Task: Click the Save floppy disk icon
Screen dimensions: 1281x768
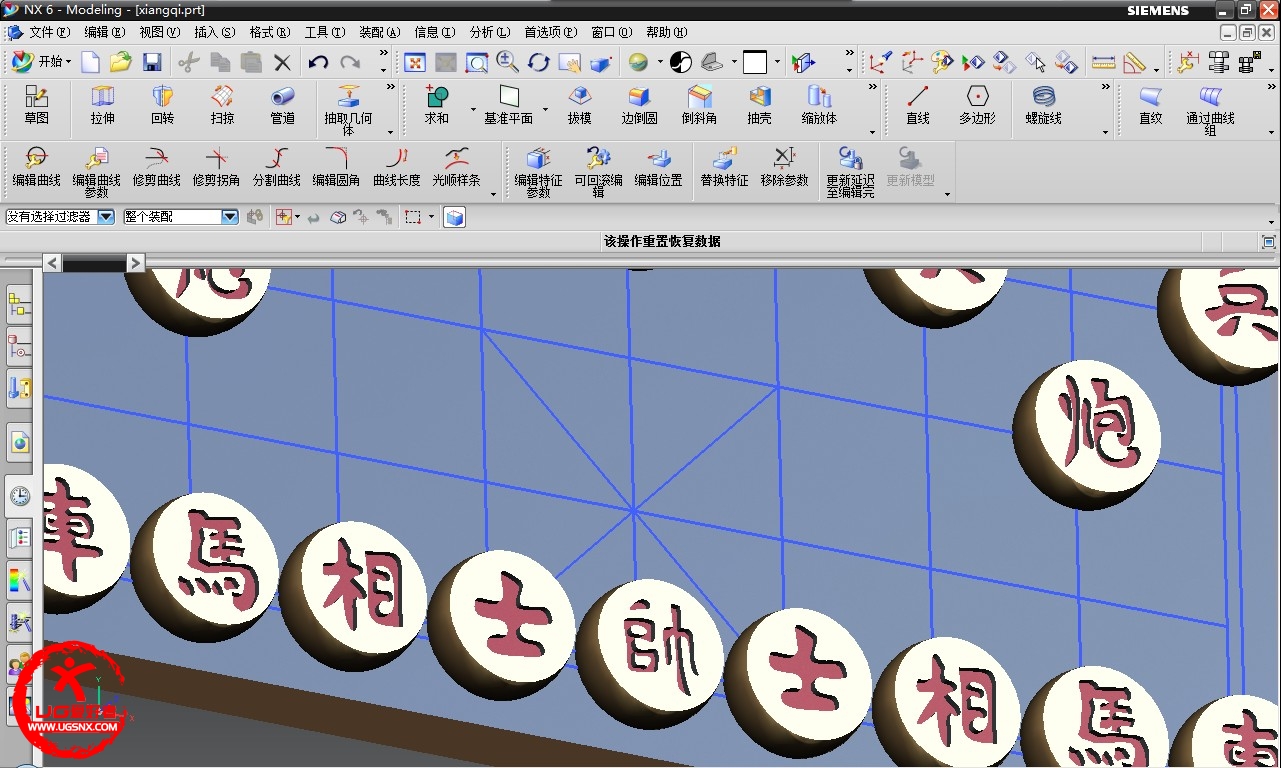Action: tap(152, 63)
